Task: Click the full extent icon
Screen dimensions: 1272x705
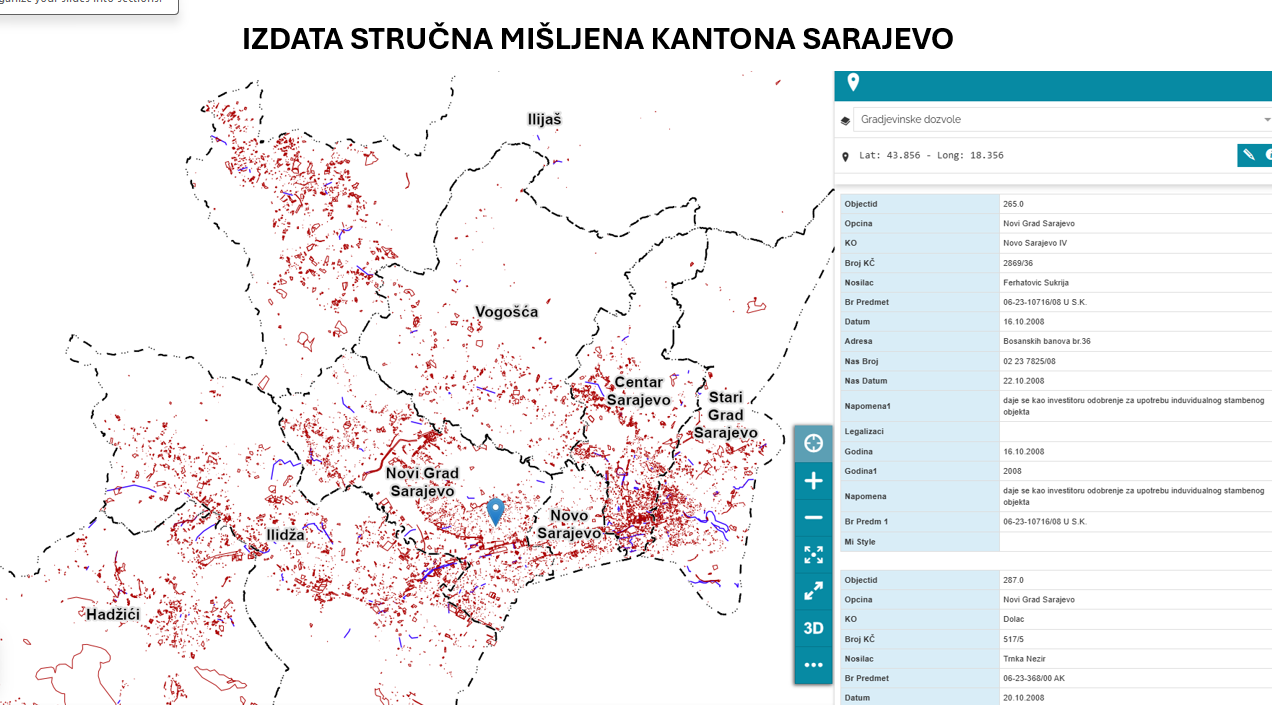Action: click(x=813, y=554)
